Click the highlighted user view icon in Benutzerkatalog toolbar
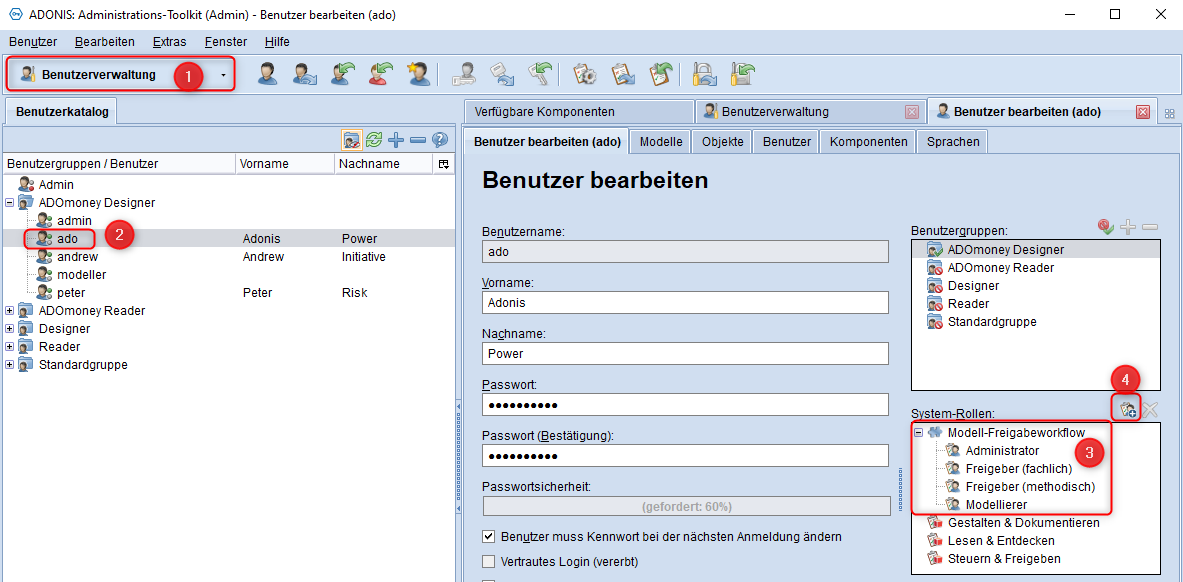 351,139
